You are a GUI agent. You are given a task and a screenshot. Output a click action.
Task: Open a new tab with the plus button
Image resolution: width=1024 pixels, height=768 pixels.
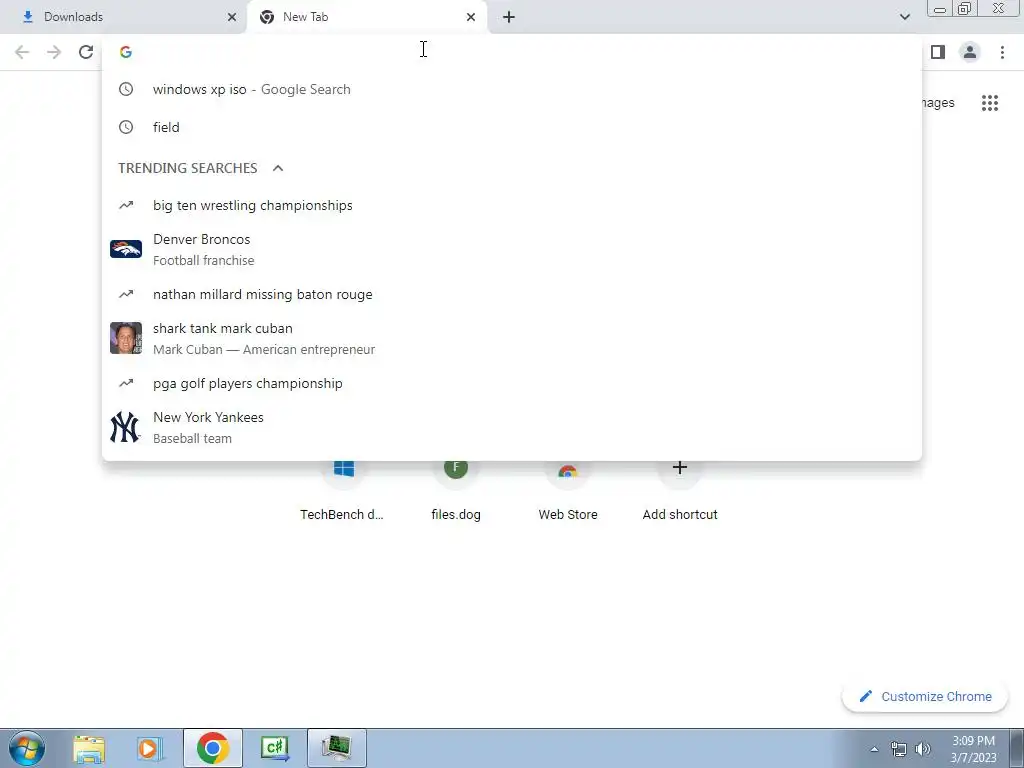pyautogui.click(x=509, y=17)
